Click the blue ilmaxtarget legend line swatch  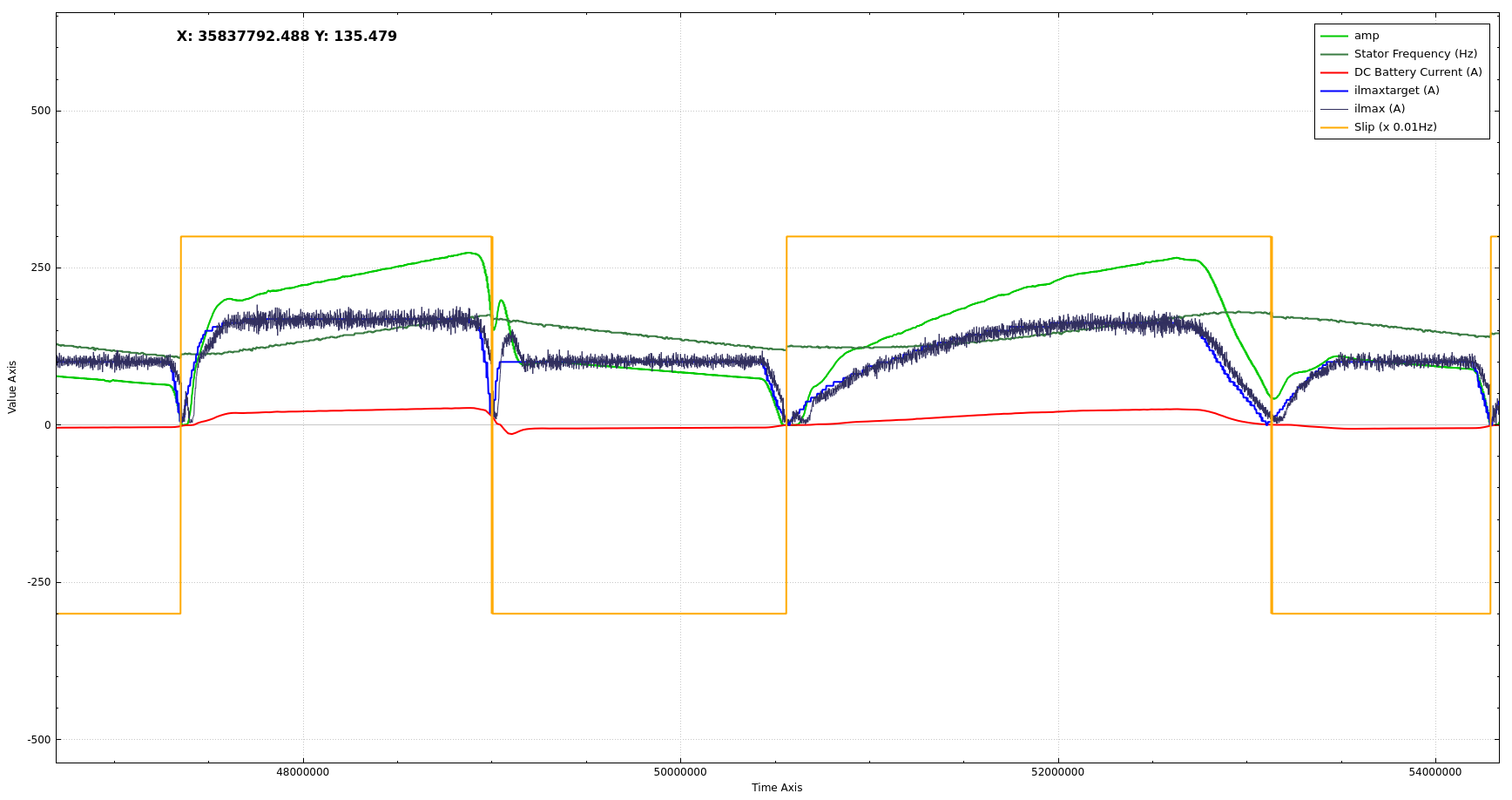1333,91
